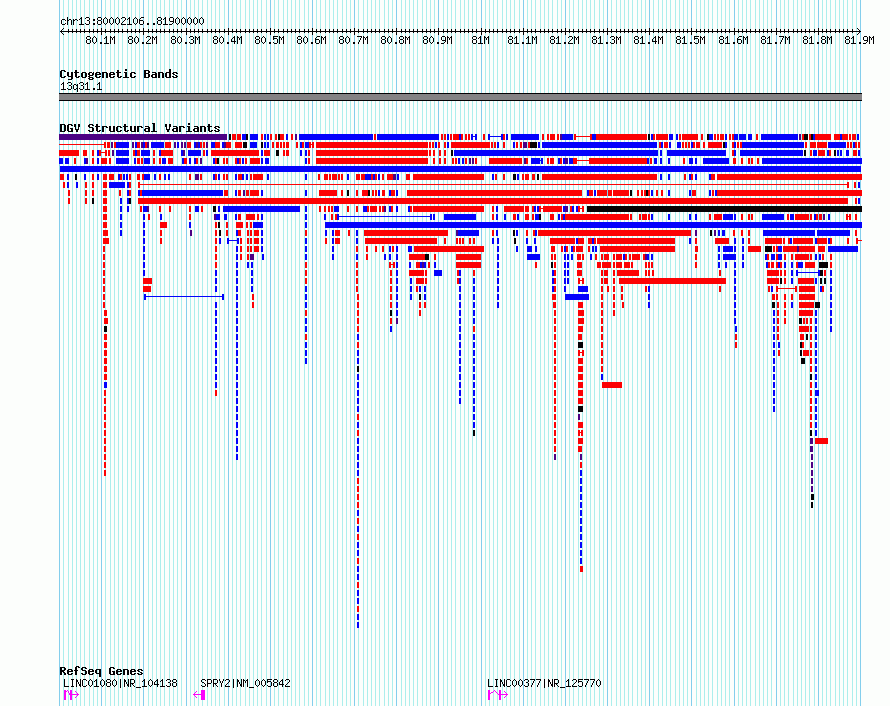Select the 13q31.1 band label
This screenshot has width=890, height=706.
click(81, 87)
